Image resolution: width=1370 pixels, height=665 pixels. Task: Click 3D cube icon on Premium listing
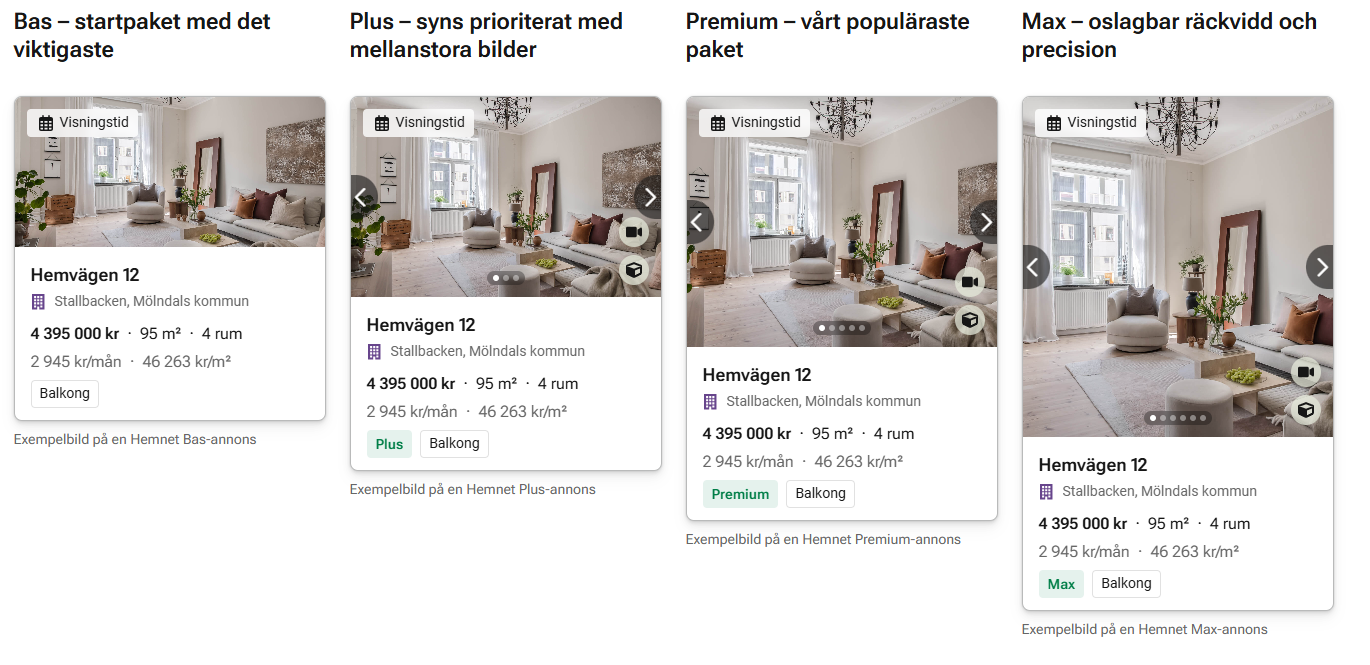pyautogui.click(x=969, y=320)
